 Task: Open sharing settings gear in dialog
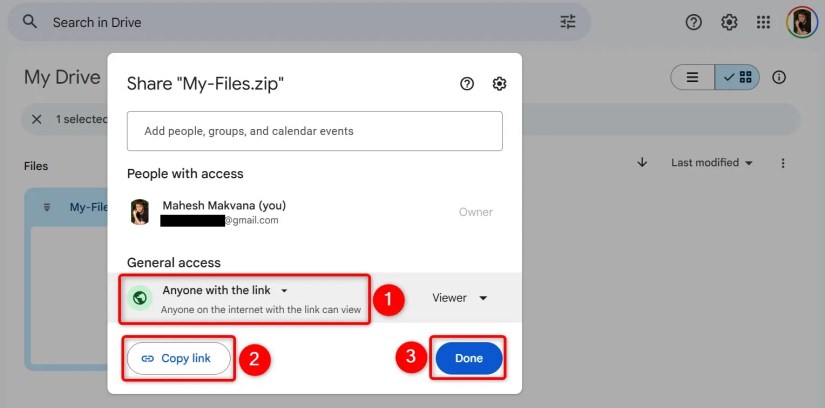point(499,84)
